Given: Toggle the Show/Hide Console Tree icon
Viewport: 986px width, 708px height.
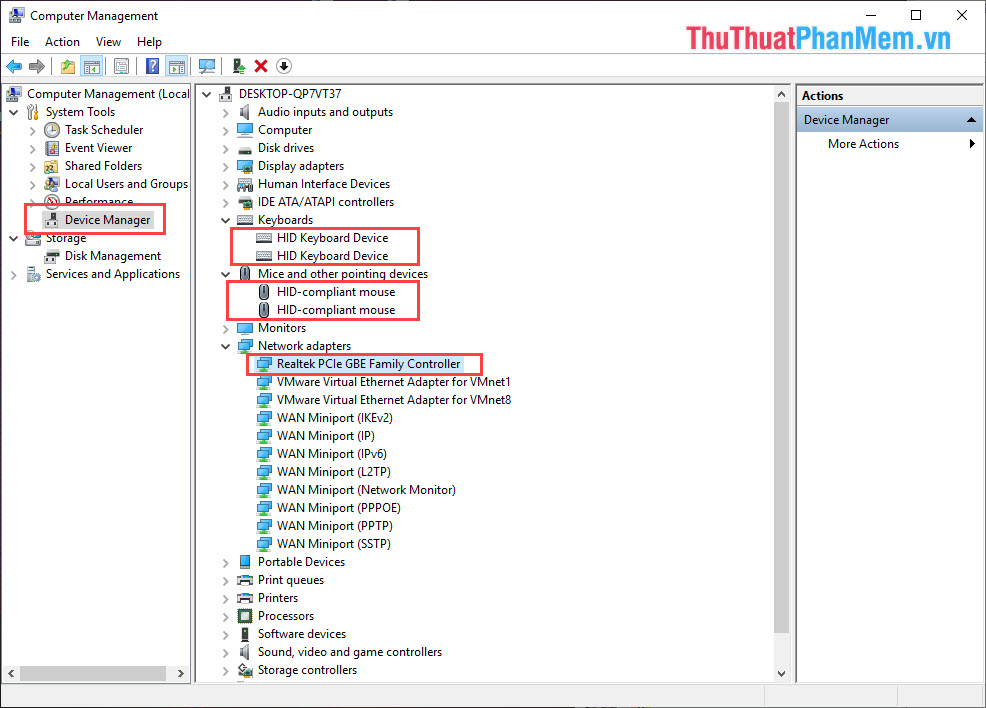Looking at the screenshot, I should click(90, 66).
